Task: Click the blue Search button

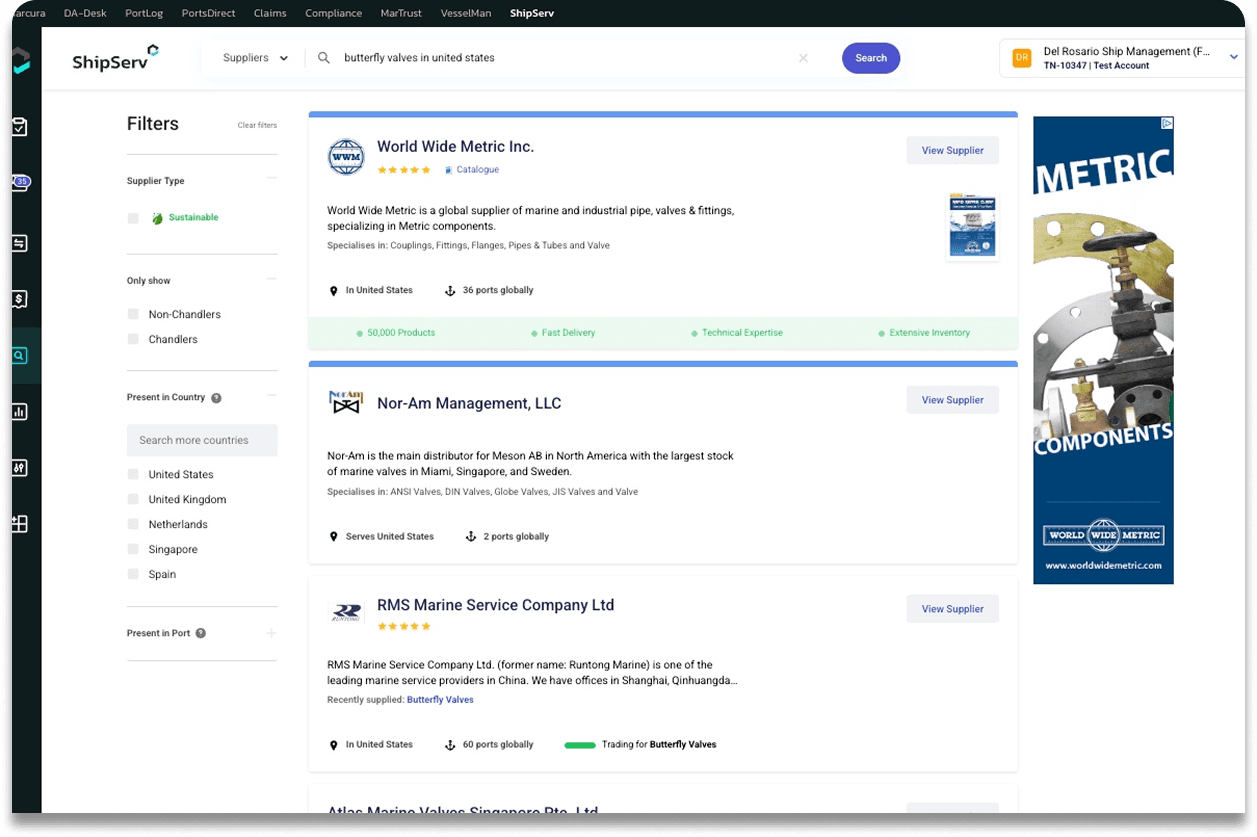Action: click(871, 58)
